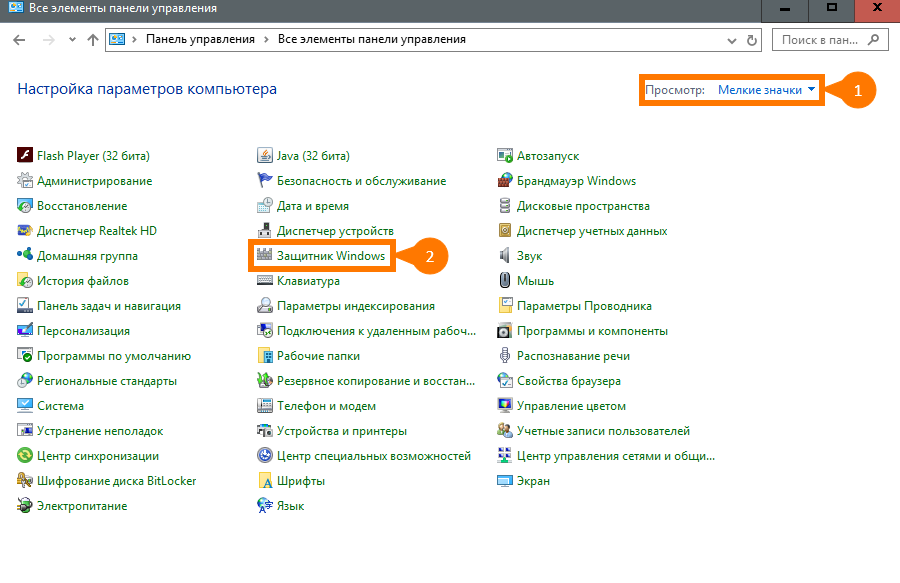This screenshot has height=583, width=900.
Task: Open Резервное копирование и восстановление link
Action: coord(376,381)
